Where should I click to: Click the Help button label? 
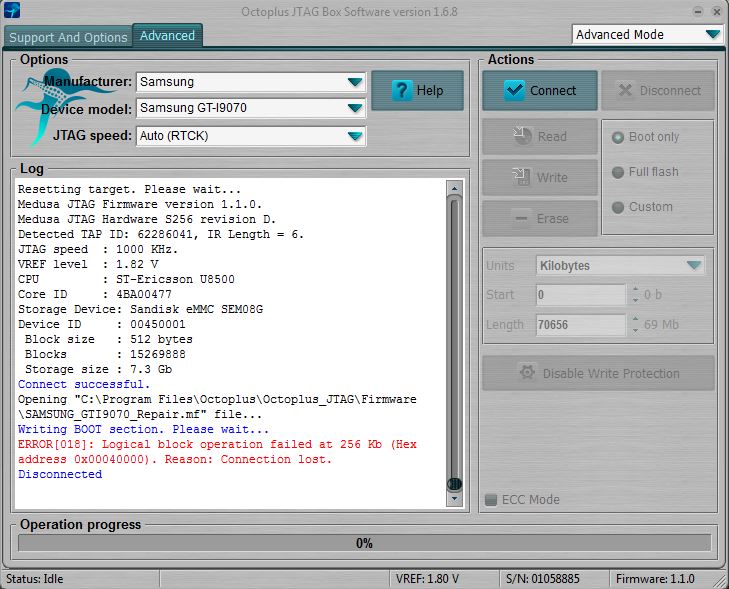tap(430, 90)
